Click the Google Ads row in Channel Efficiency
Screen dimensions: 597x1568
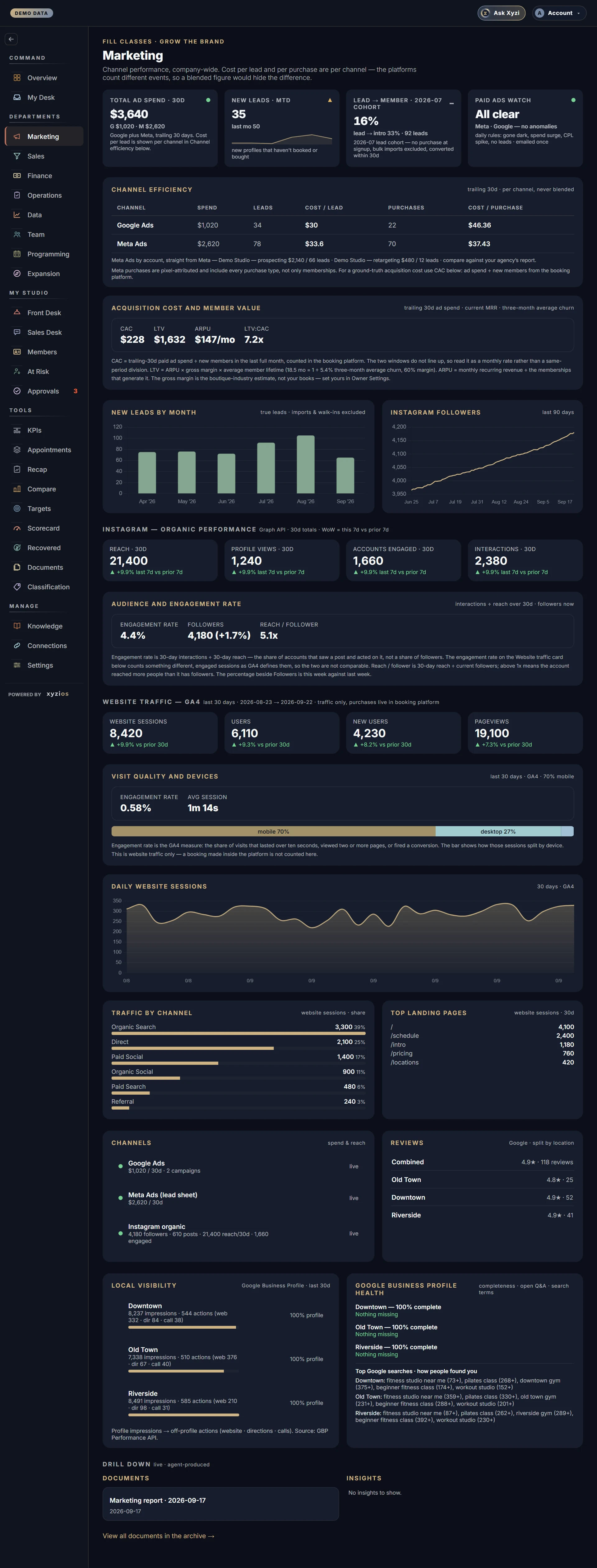[x=342, y=225]
